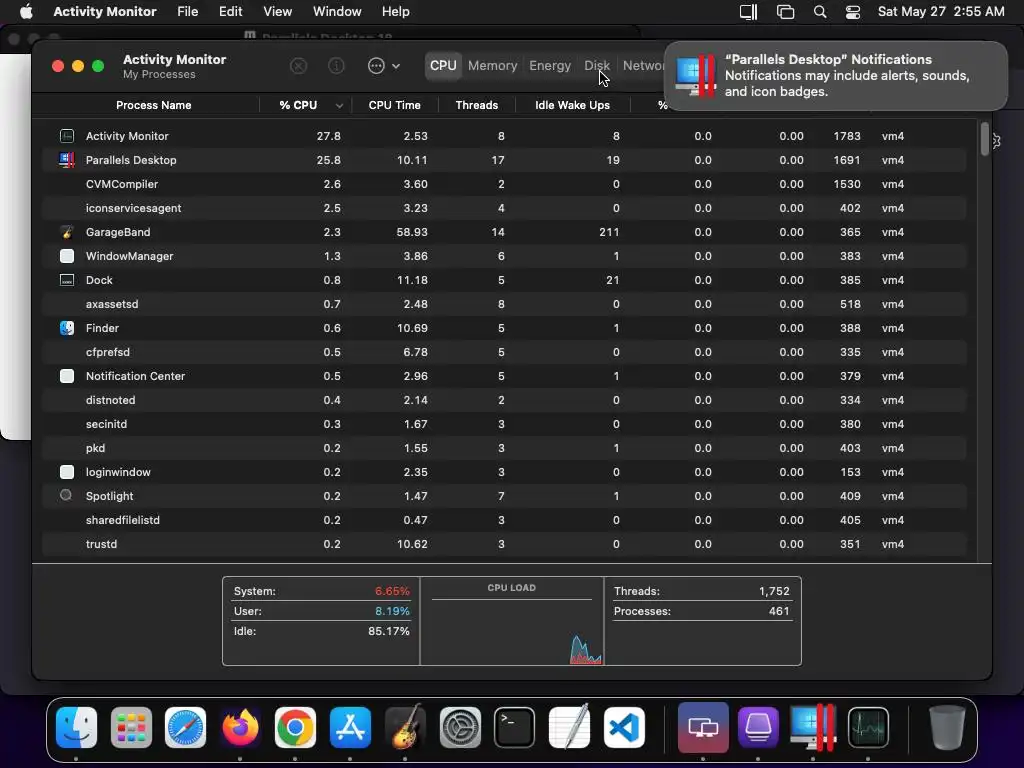This screenshot has height=768, width=1024.
Task: Click the Stop process toolbar icon
Action: click(298, 66)
